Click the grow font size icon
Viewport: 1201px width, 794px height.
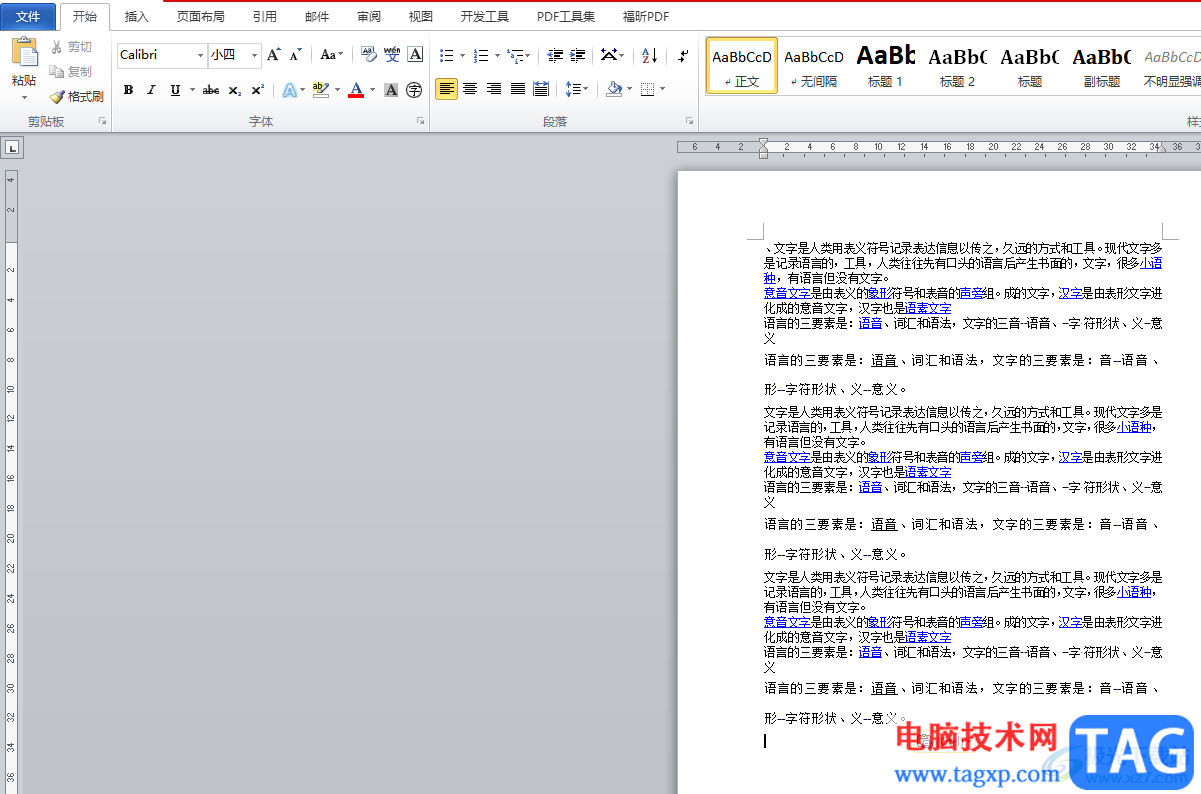point(273,55)
